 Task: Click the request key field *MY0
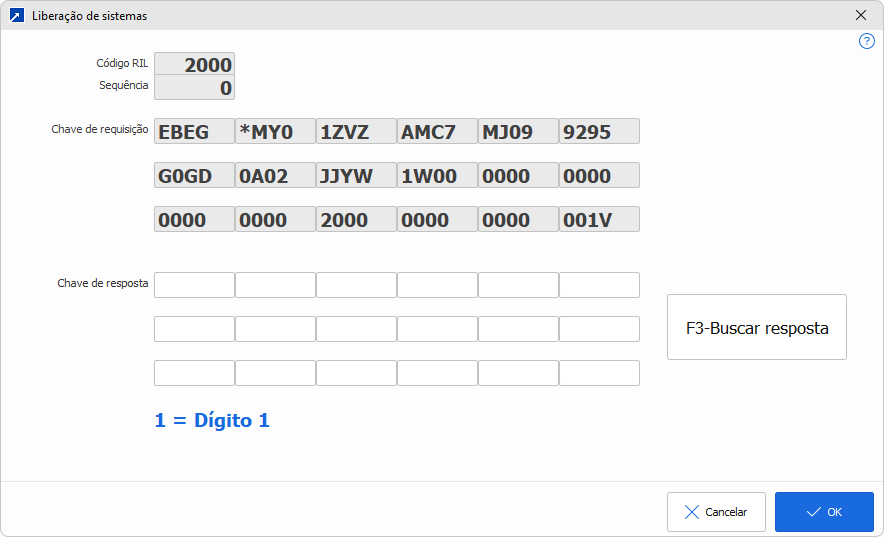[275, 131]
